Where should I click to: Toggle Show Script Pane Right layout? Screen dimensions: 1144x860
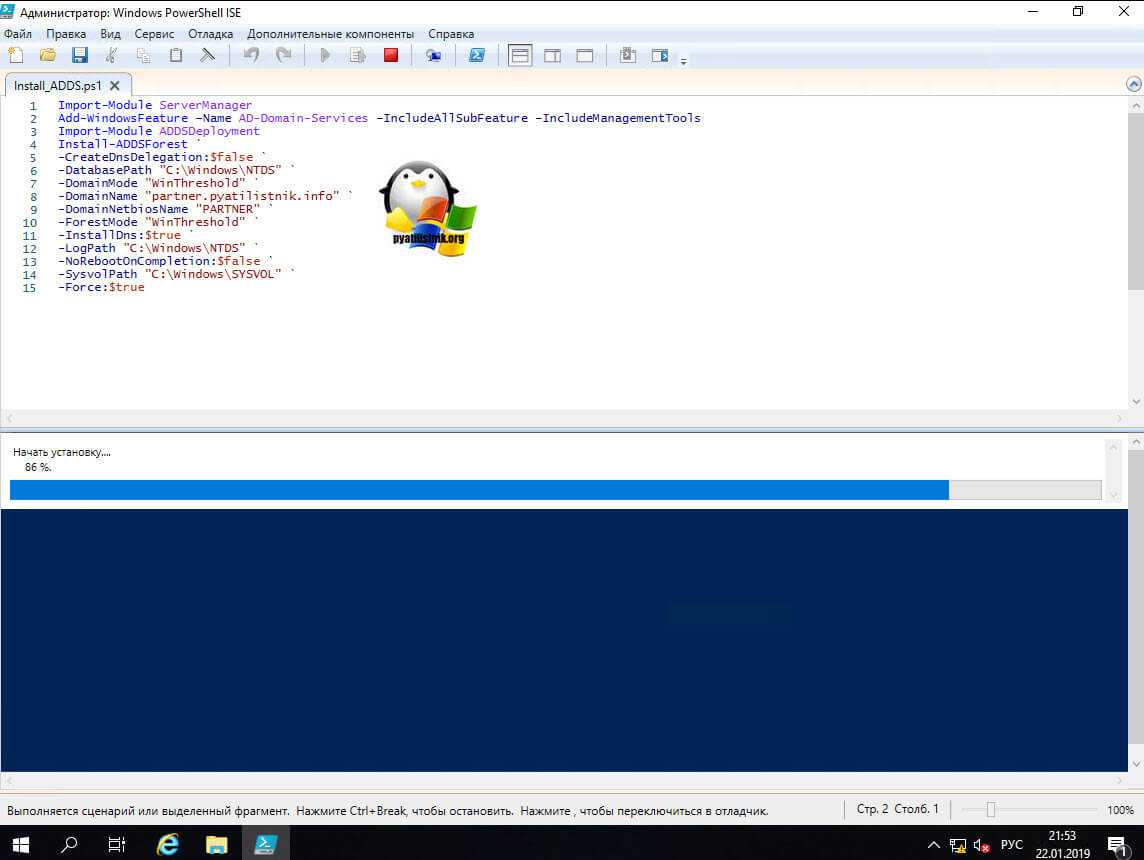pyautogui.click(x=552, y=56)
